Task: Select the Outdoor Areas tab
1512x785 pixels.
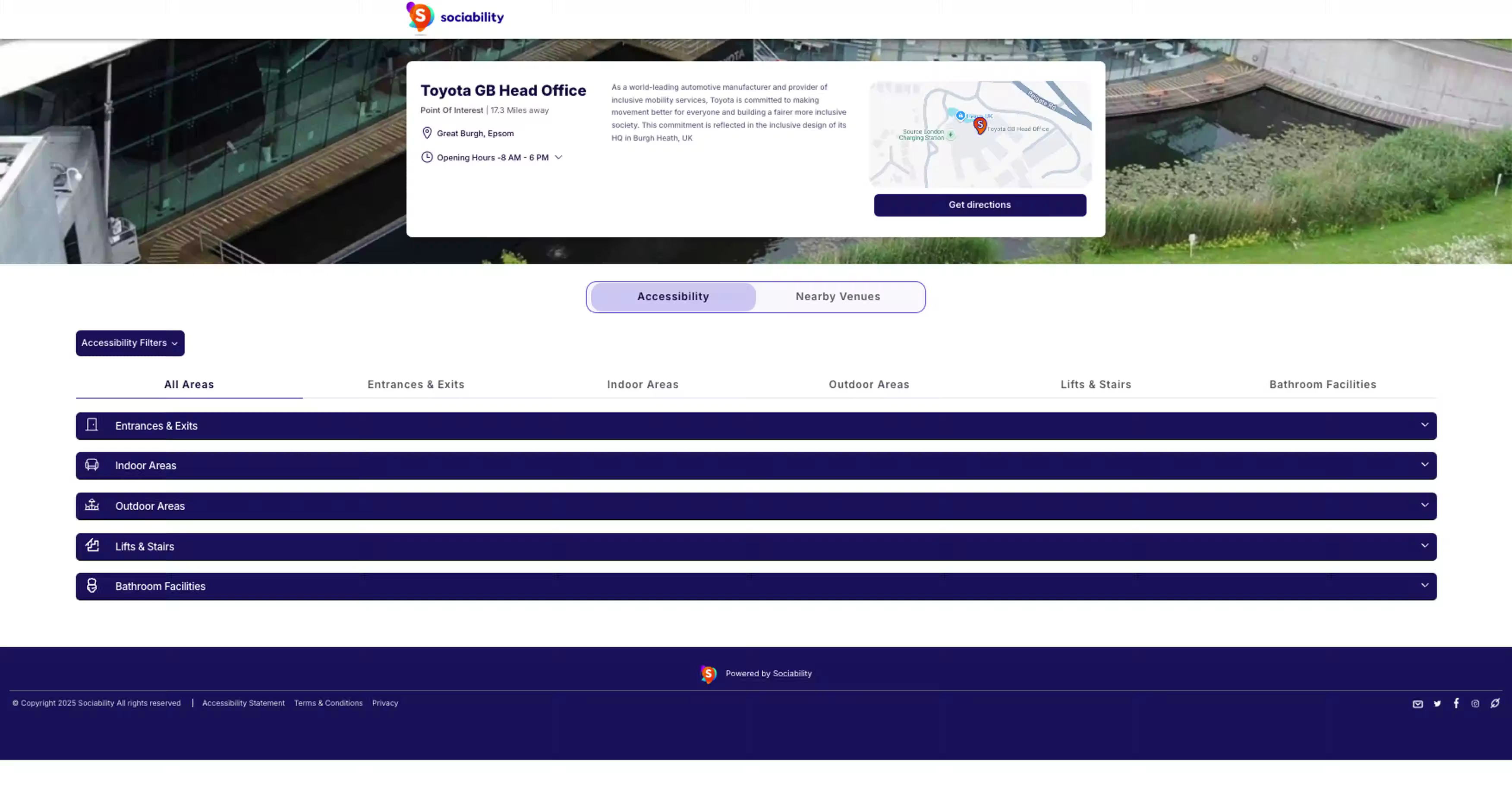Action: click(x=869, y=384)
